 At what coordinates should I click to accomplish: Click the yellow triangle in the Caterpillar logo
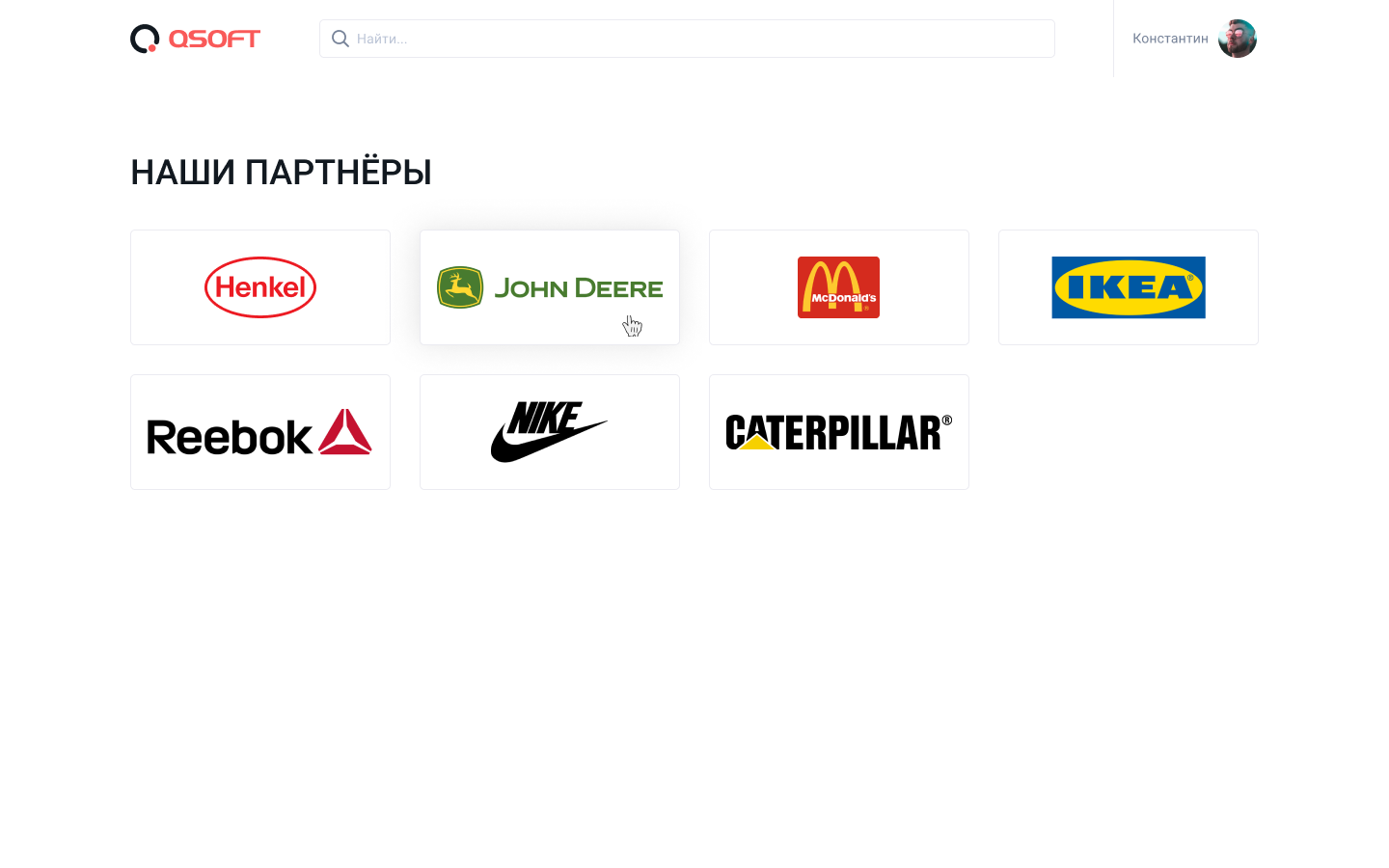(758, 441)
